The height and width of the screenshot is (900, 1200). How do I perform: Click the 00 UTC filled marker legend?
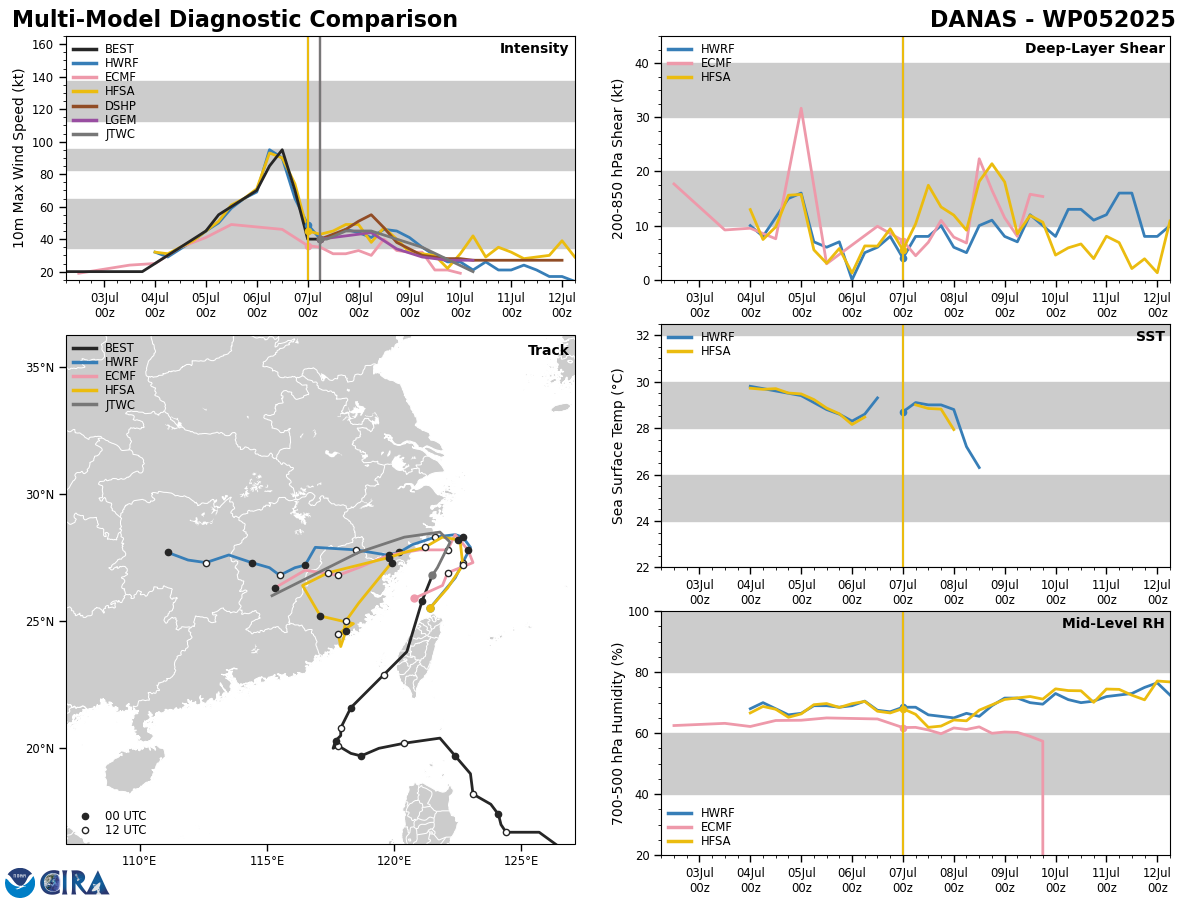[x=113, y=816]
